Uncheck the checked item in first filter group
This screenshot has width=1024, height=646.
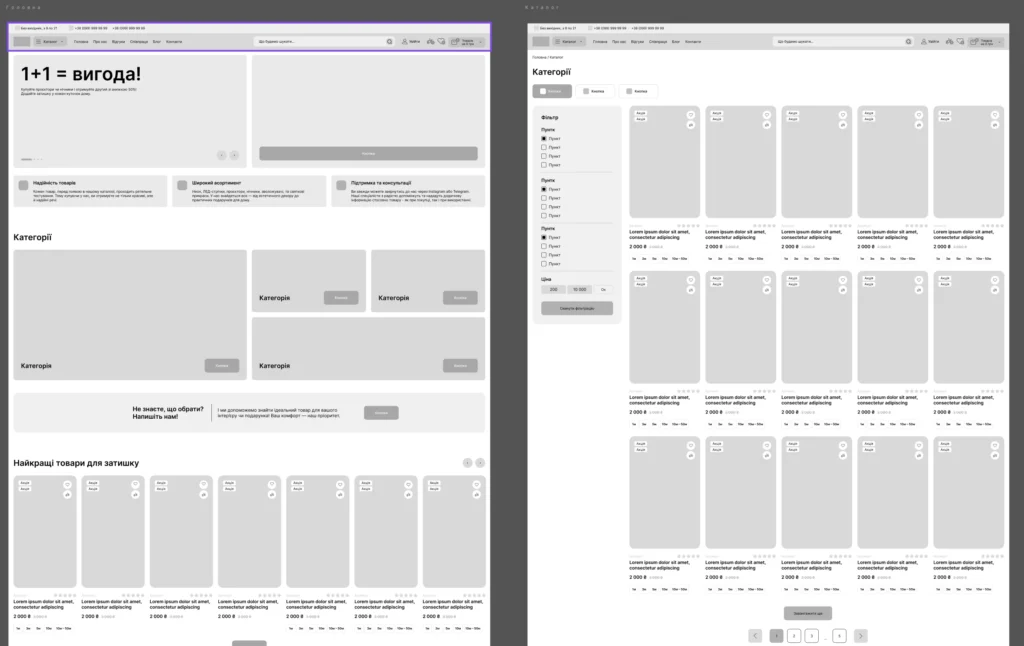[x=543, y=138]
